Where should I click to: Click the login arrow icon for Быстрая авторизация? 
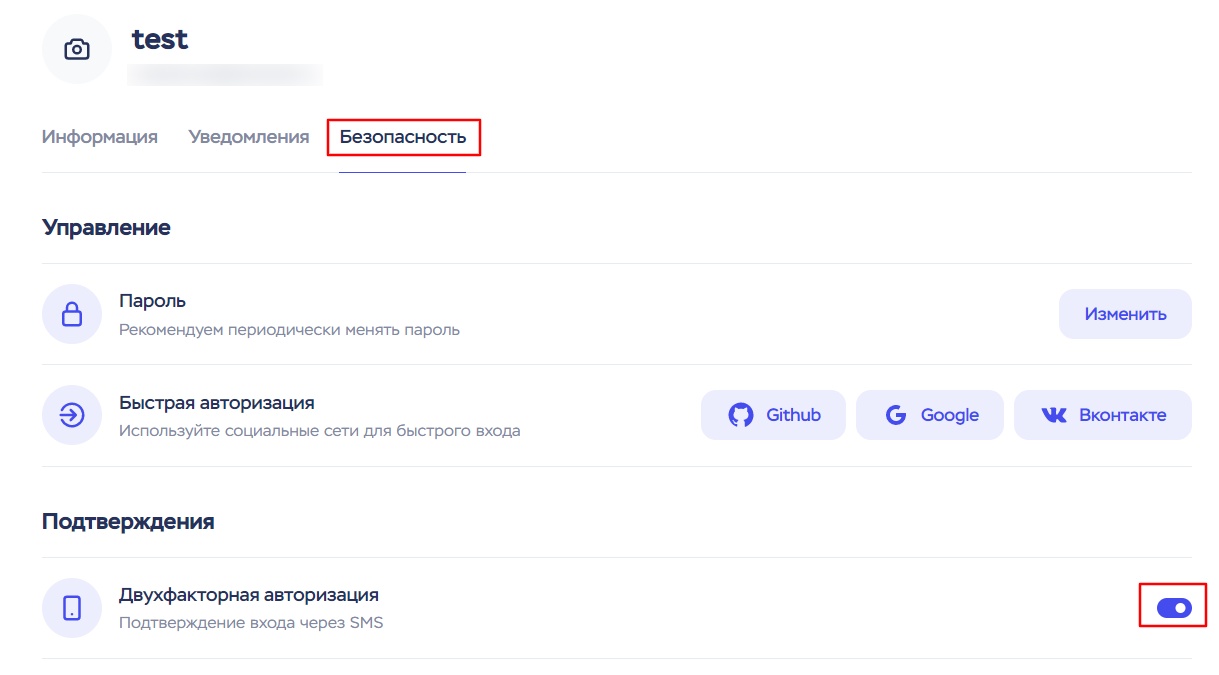coord(72,416)
